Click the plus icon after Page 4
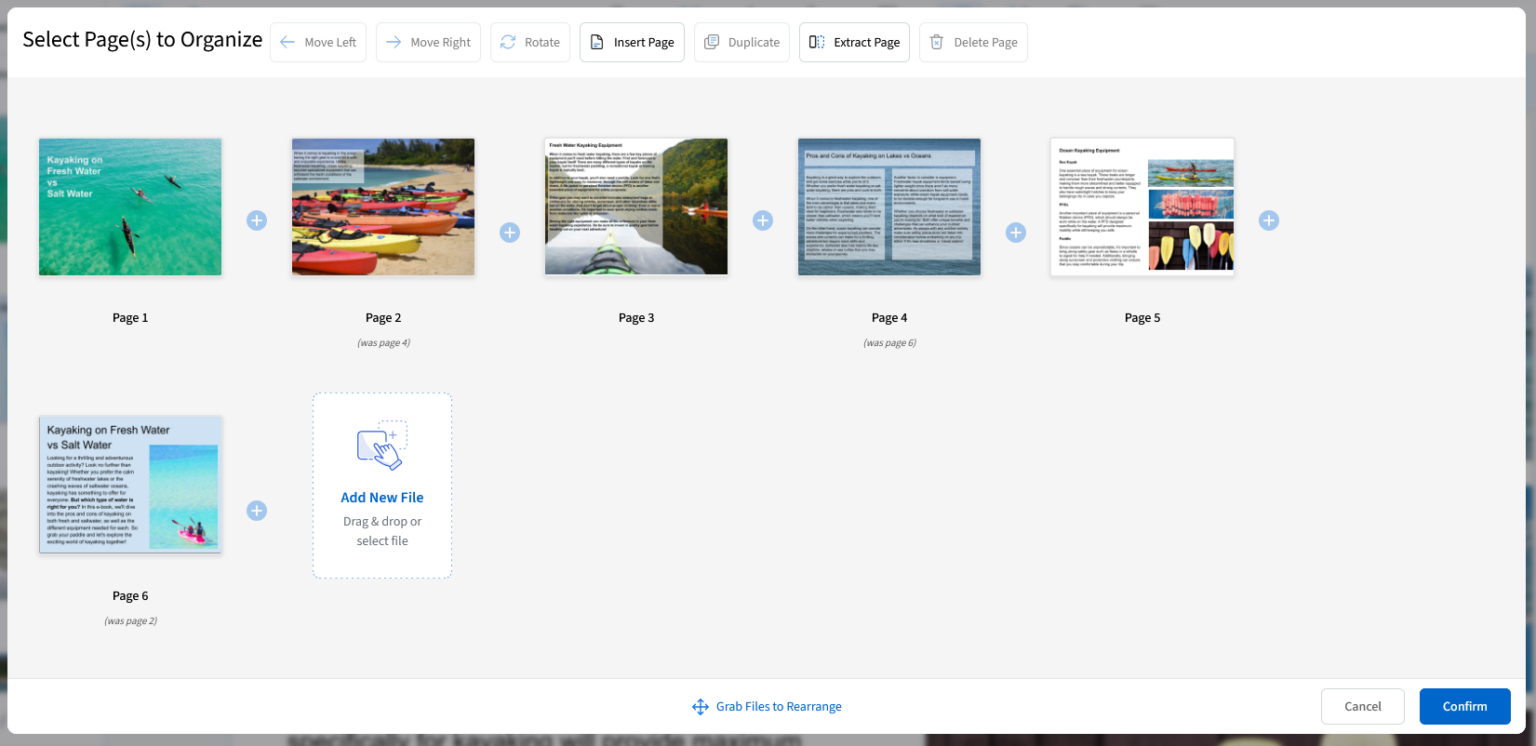The height and width of the screenshot is (746, 1536). (x=1015, y=232)
